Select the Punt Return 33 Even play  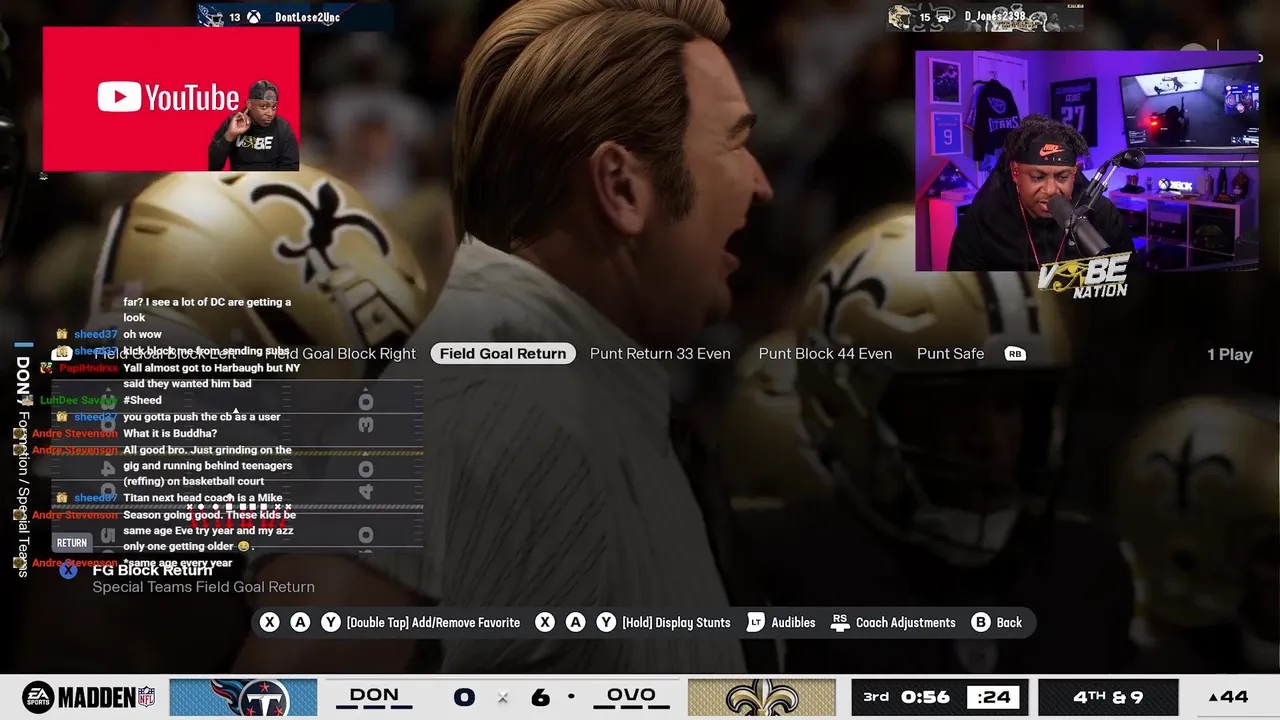click(660, 354)
